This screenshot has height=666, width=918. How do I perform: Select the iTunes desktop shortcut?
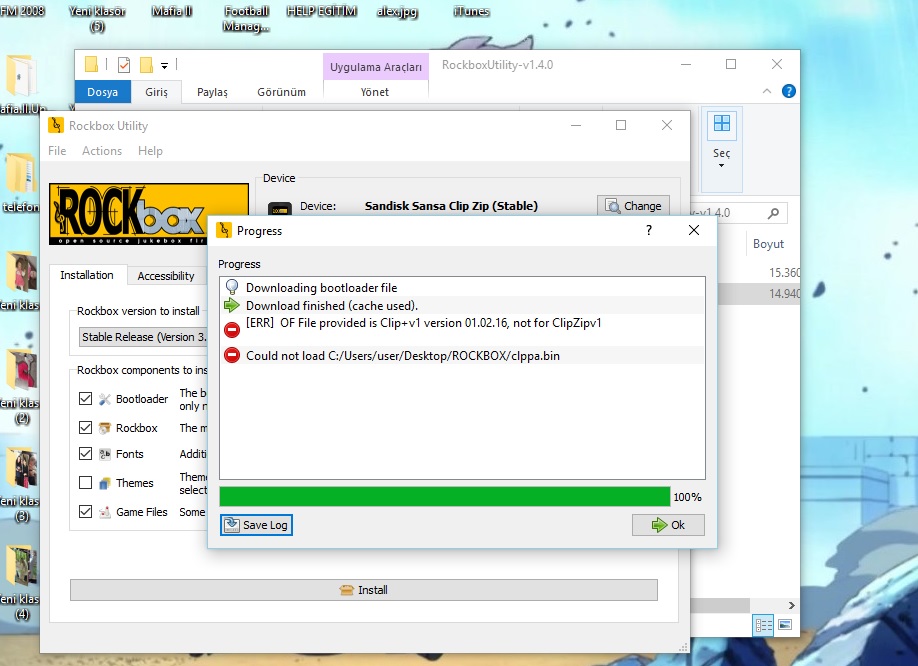click(x=471, y=11)
